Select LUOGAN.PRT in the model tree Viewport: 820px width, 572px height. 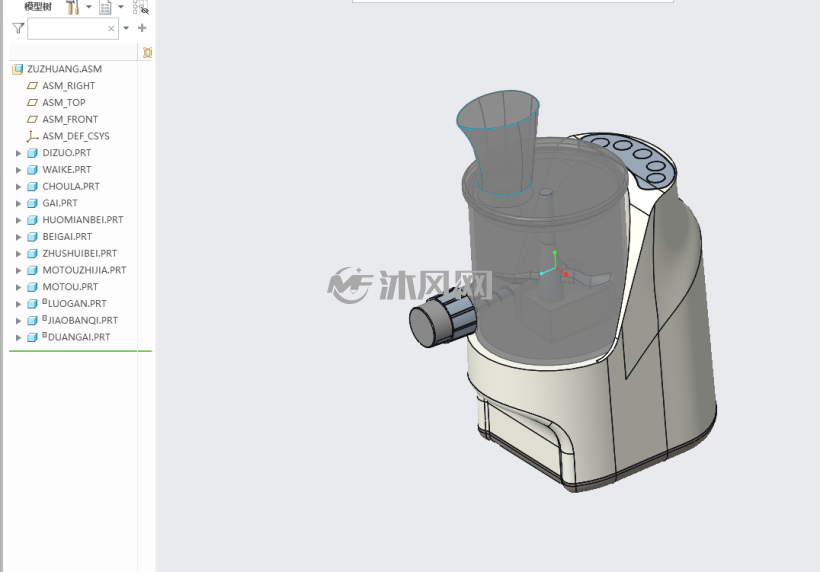point(77,303)
